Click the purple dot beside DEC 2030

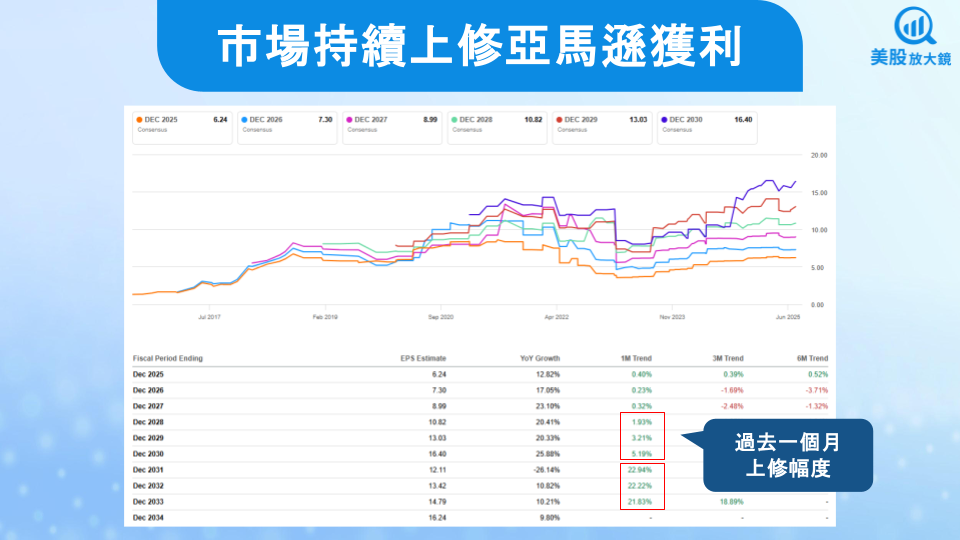664,120
